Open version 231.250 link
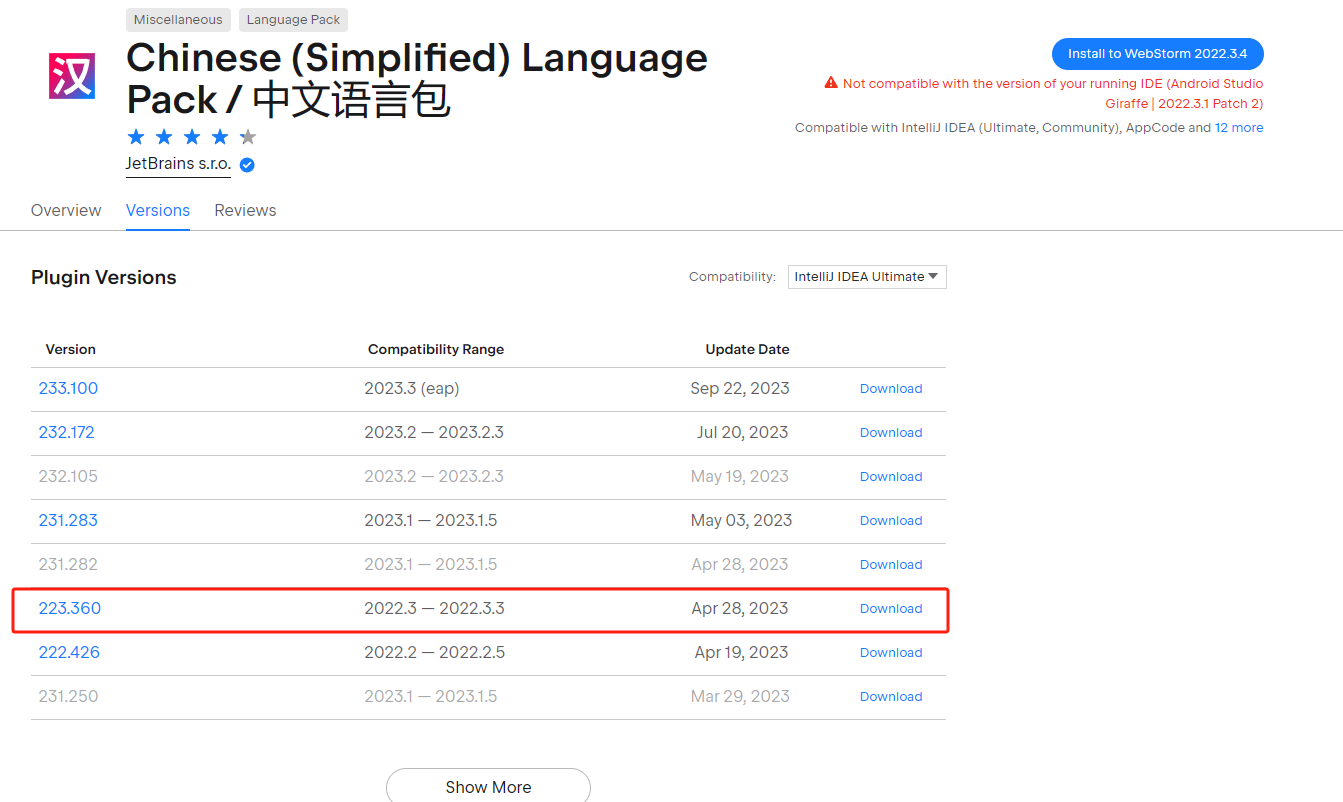The height and width of the screenshot is (802, 1343). (x=68, y=696)
